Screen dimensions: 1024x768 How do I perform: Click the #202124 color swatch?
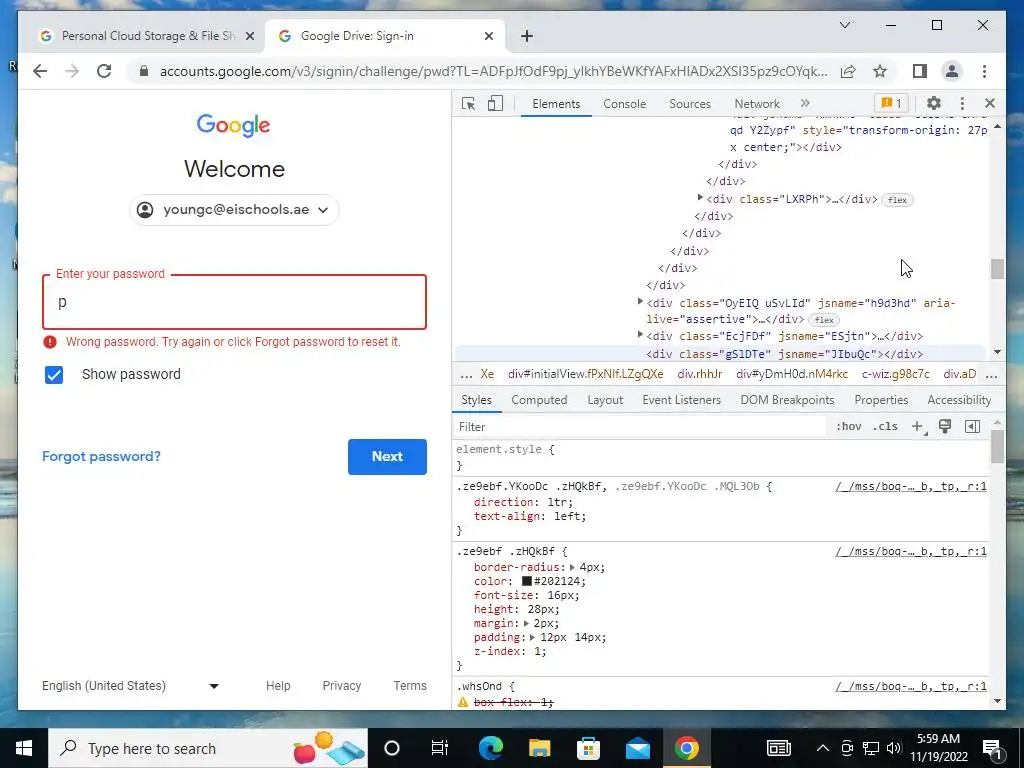pos(526,581)
